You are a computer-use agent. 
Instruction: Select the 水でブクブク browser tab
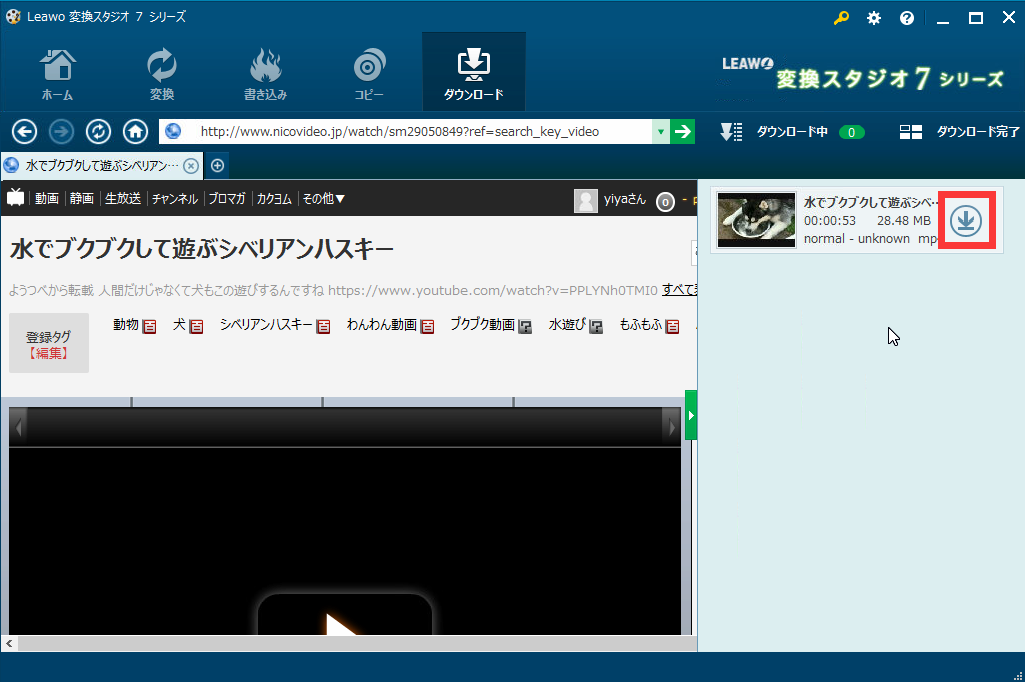(x=95, y=165)
